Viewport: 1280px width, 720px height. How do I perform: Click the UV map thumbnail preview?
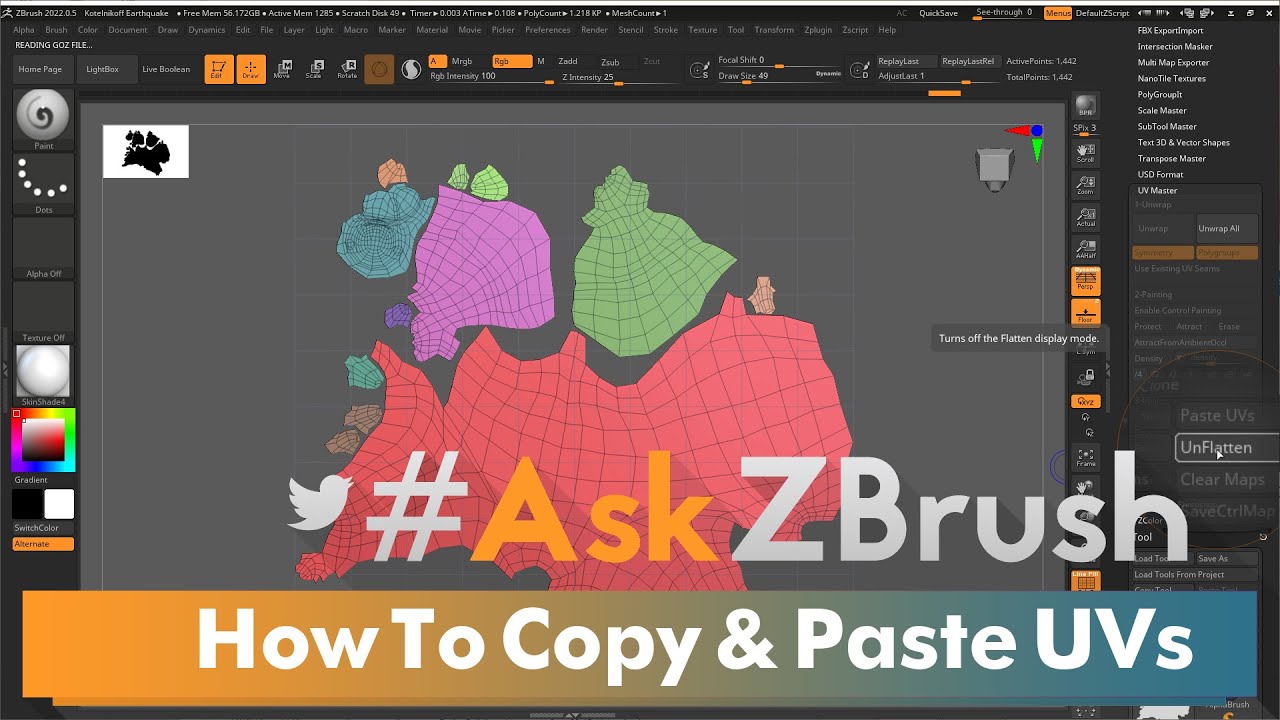[146, 151]
